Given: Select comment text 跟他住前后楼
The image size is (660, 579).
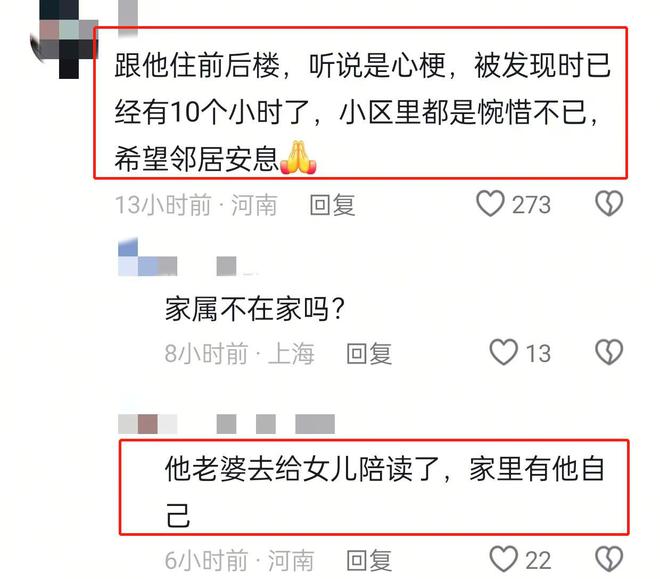Looking at the screenshot, I should (x=197, y=65).
